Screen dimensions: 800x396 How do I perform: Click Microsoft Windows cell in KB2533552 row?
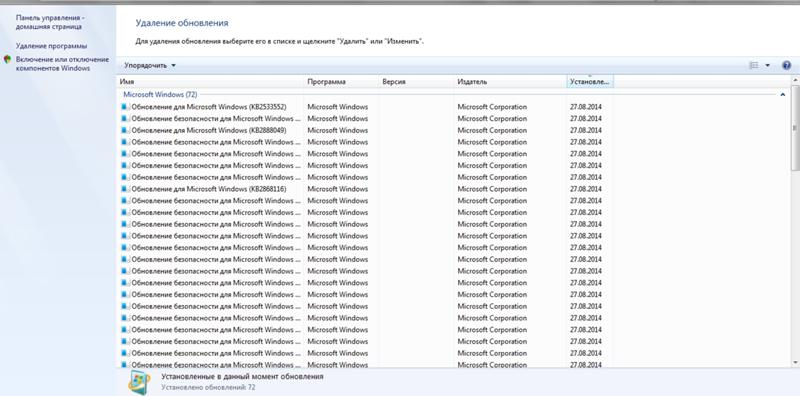click(x=337, y=107)
